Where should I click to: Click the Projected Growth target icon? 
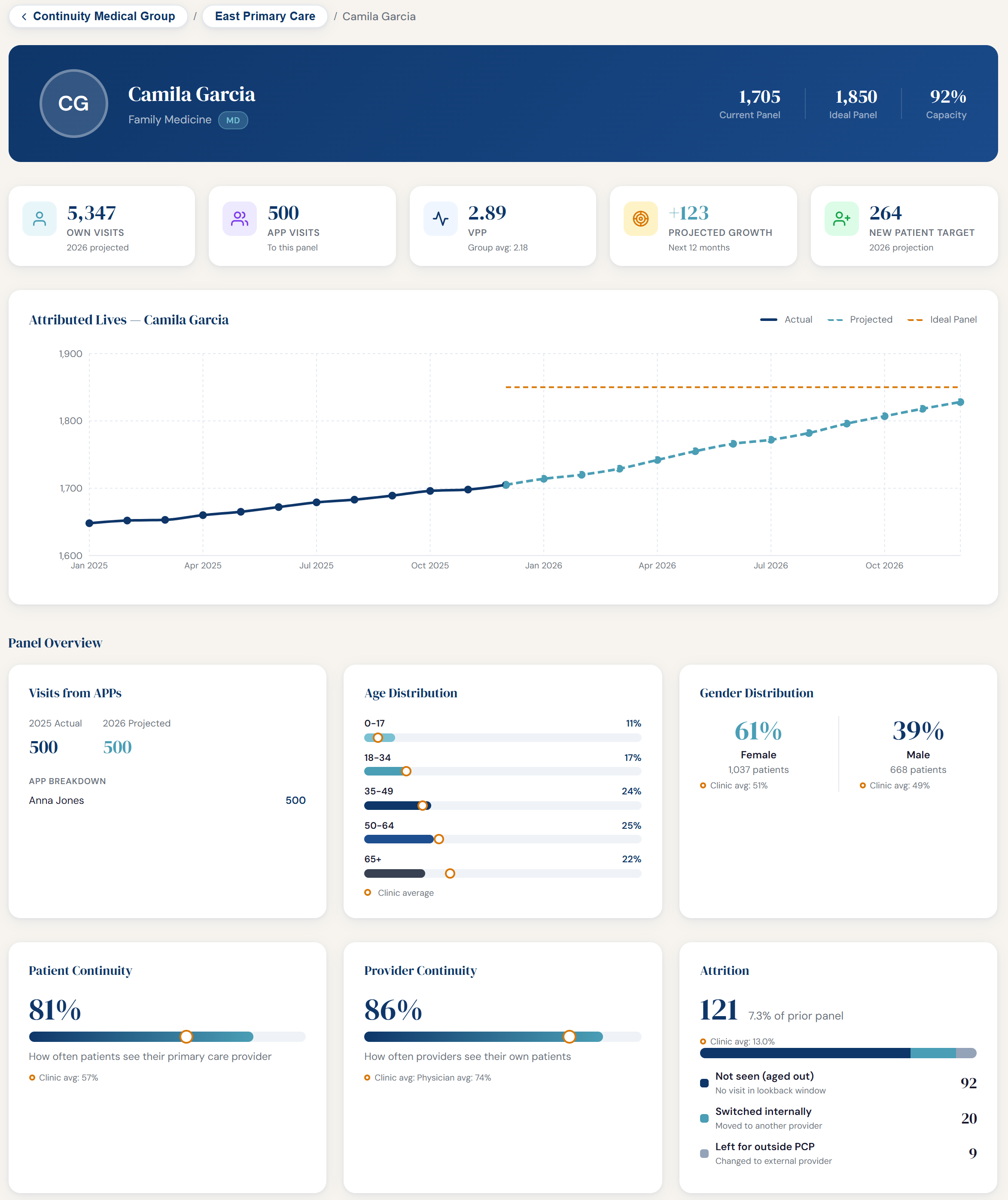(x=640, y=218)
